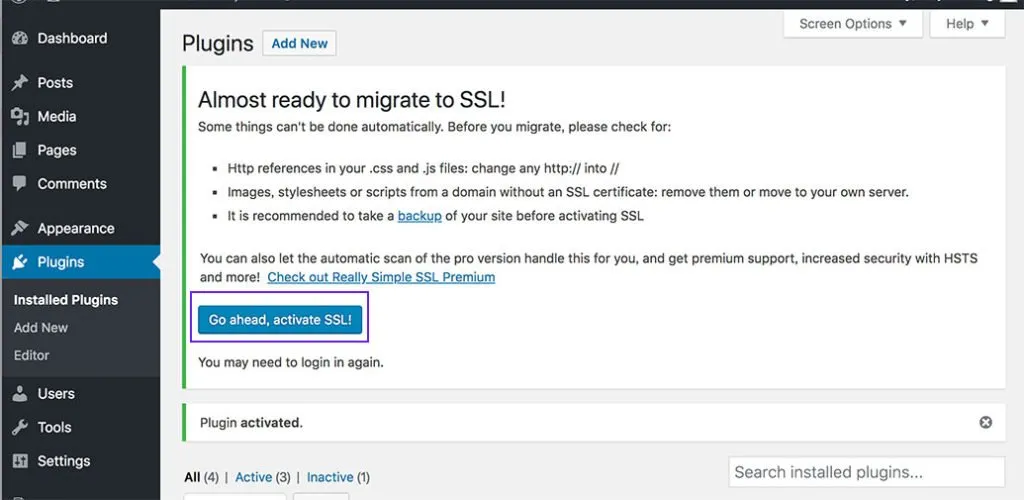The height and width of the screenshot is (500, 1024).
Task: Click the Pages document icon
Action: coord(20,150)
